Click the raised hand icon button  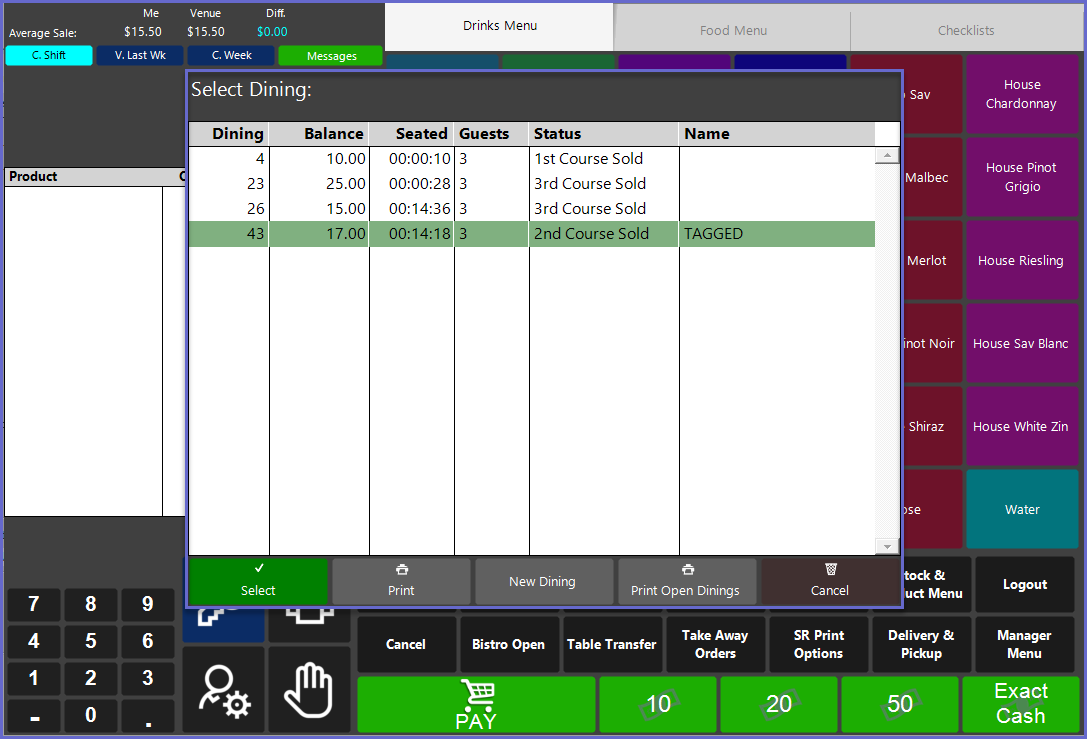308,691
